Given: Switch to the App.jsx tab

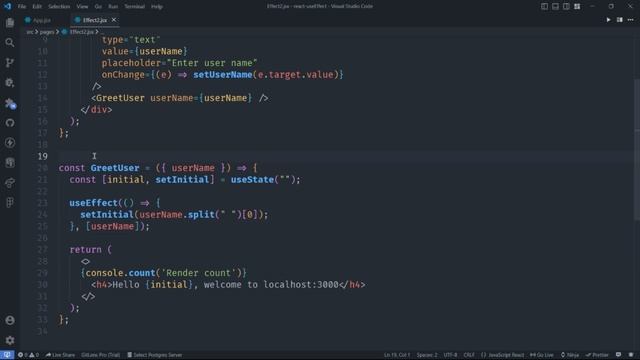Looking at the screenshot, I should tap(42, 20).
